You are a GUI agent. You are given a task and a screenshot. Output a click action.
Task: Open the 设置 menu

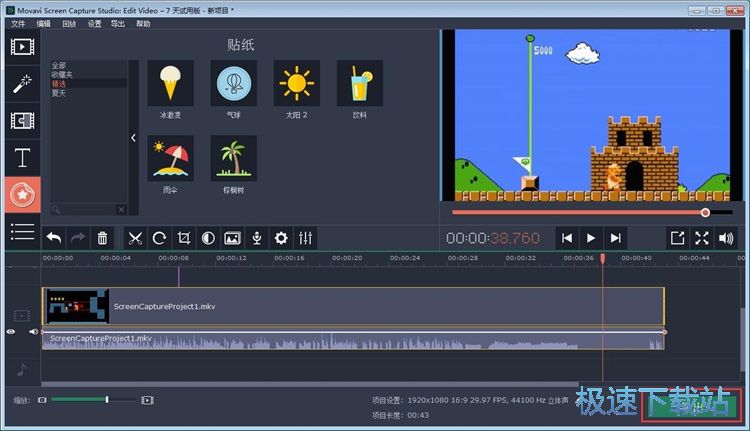click(x=95, y=23)
